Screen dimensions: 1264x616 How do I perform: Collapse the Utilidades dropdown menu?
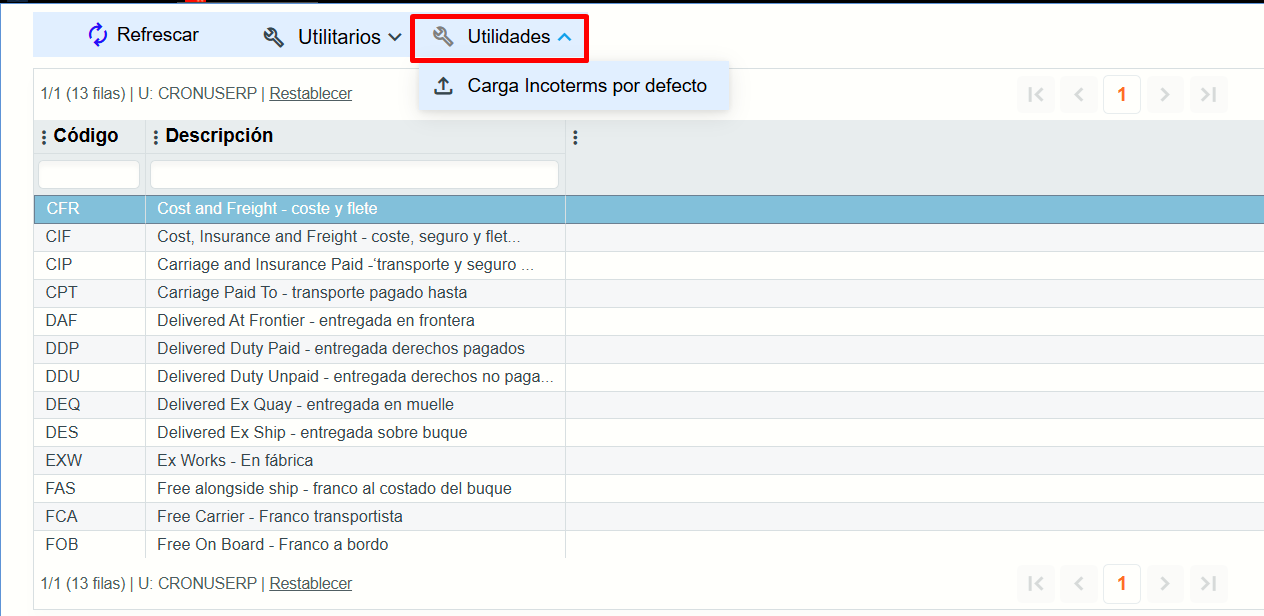[x=502, y=37]
